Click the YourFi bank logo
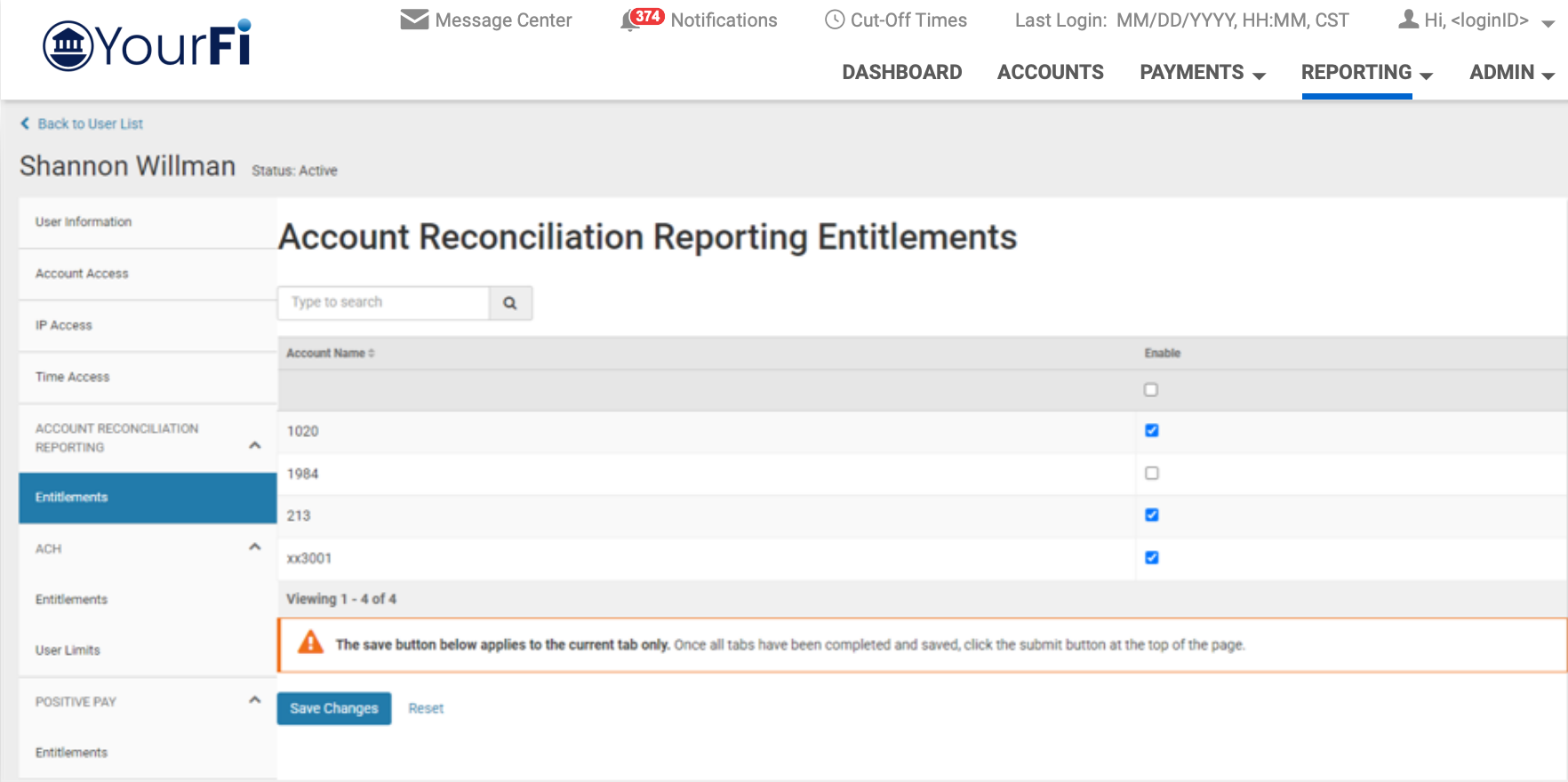The image size is (1568, 782). pos(148,44)
